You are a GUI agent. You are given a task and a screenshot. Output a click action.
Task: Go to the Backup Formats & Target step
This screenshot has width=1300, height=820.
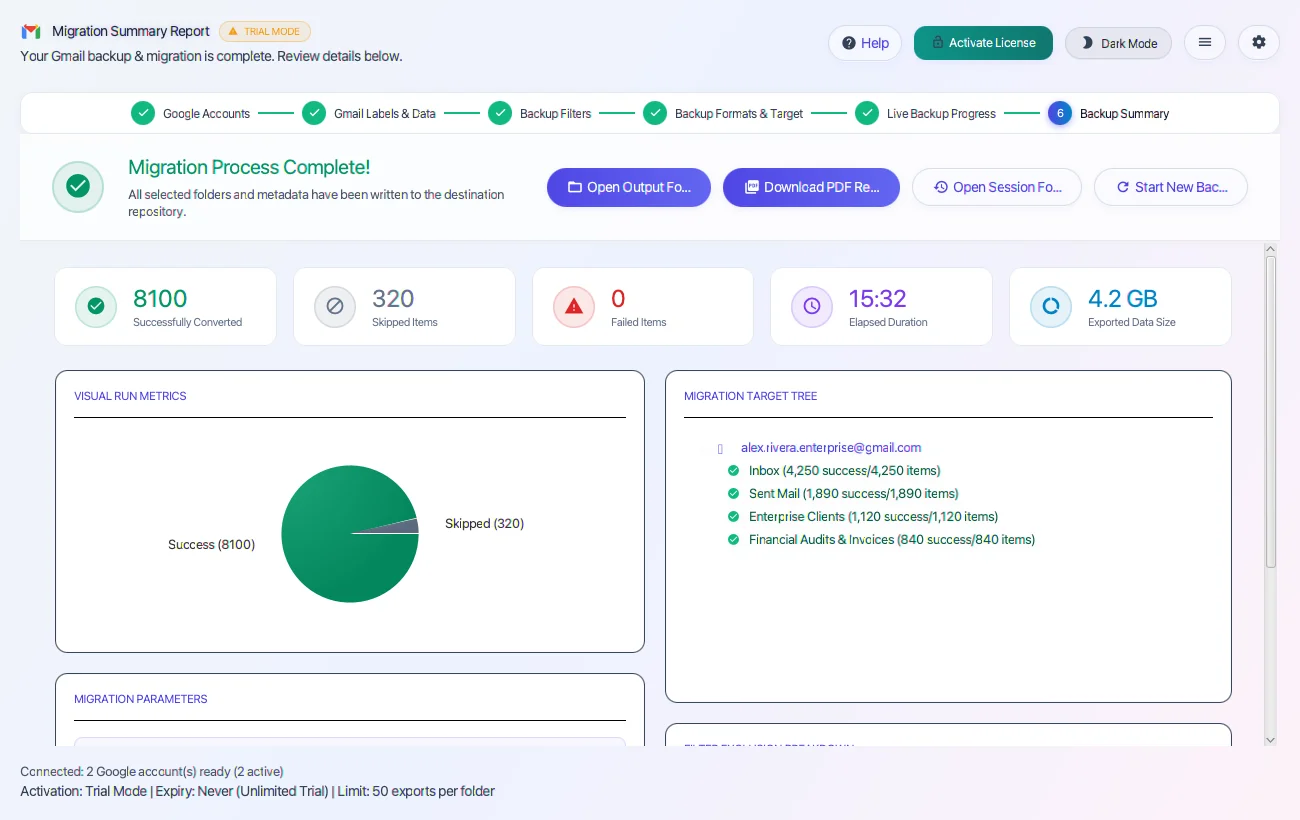click(723, 113)
